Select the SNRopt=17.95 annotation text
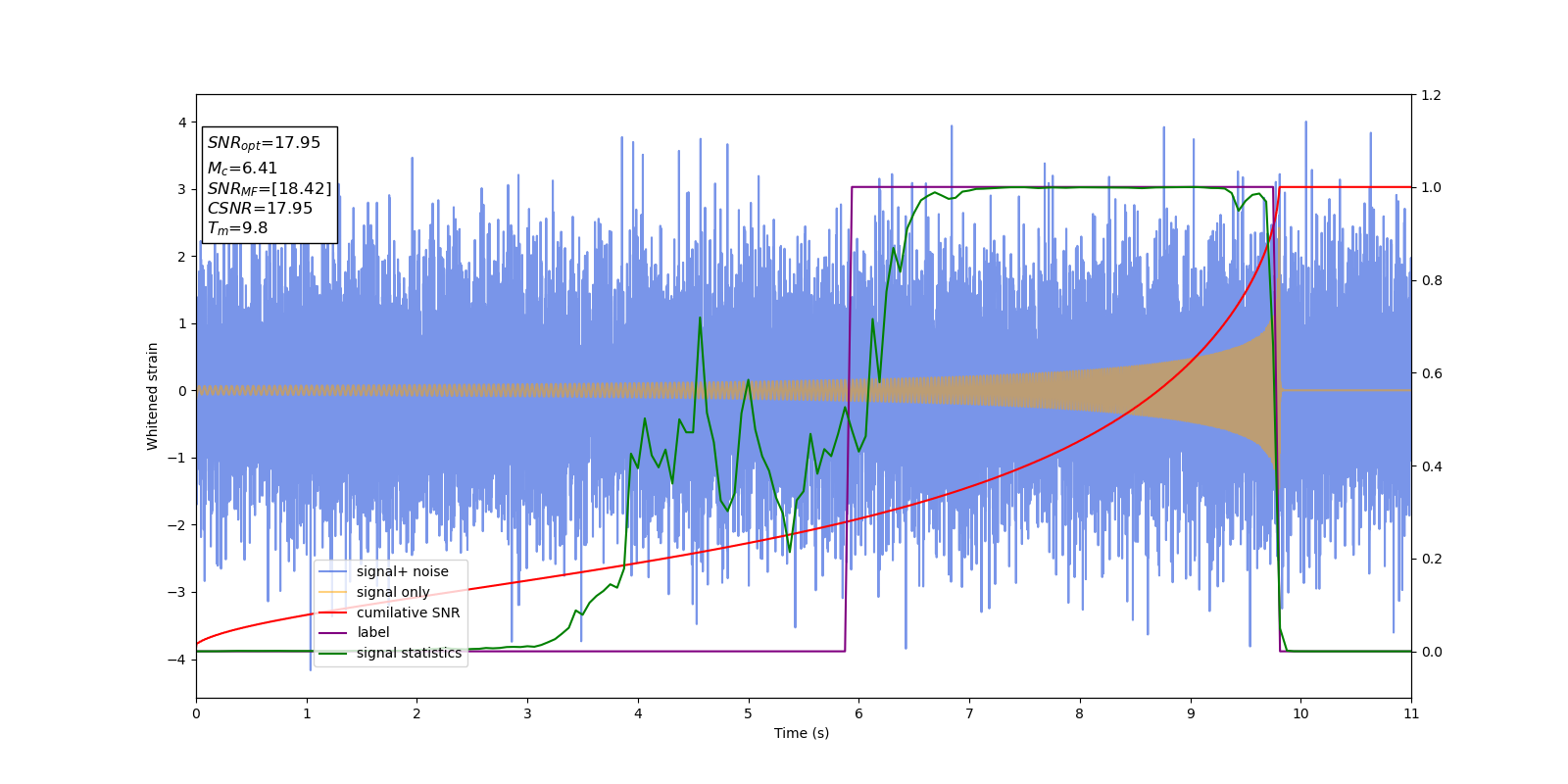Image resolution: width=1568 pixels, height=784 pixels. (264, 143)
